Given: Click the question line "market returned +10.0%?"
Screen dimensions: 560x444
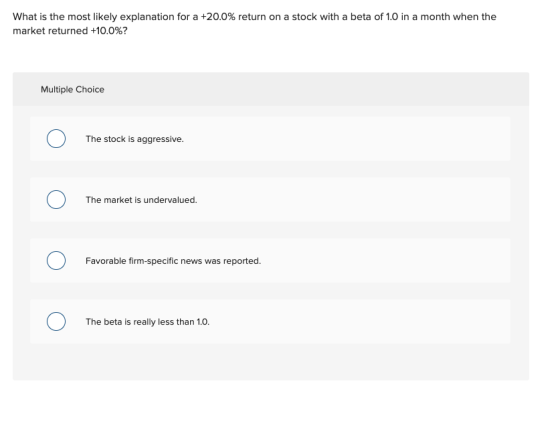Looking at the screenshot, I should [x=70, y=31].
